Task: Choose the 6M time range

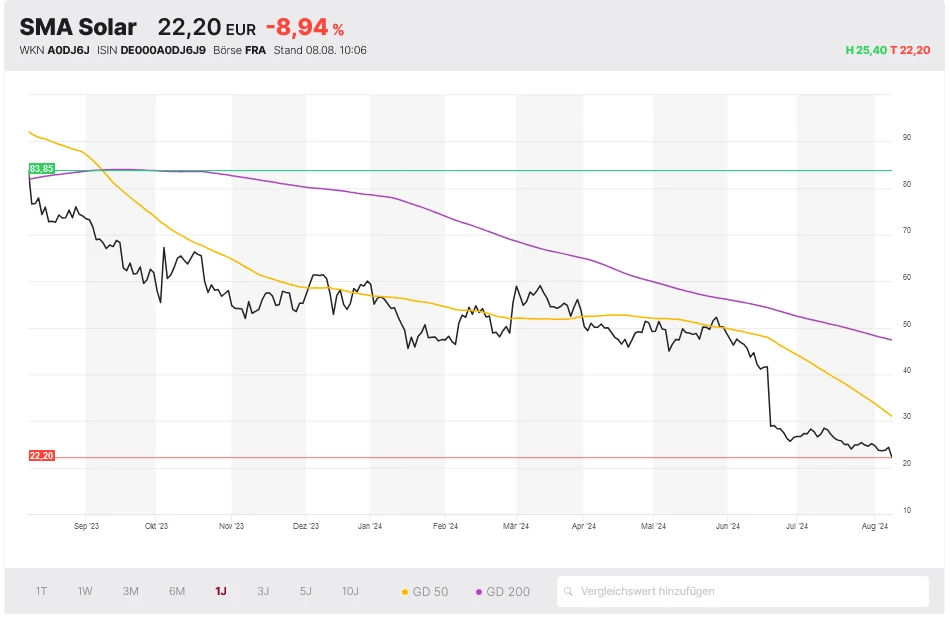Action: pos(177,591)
